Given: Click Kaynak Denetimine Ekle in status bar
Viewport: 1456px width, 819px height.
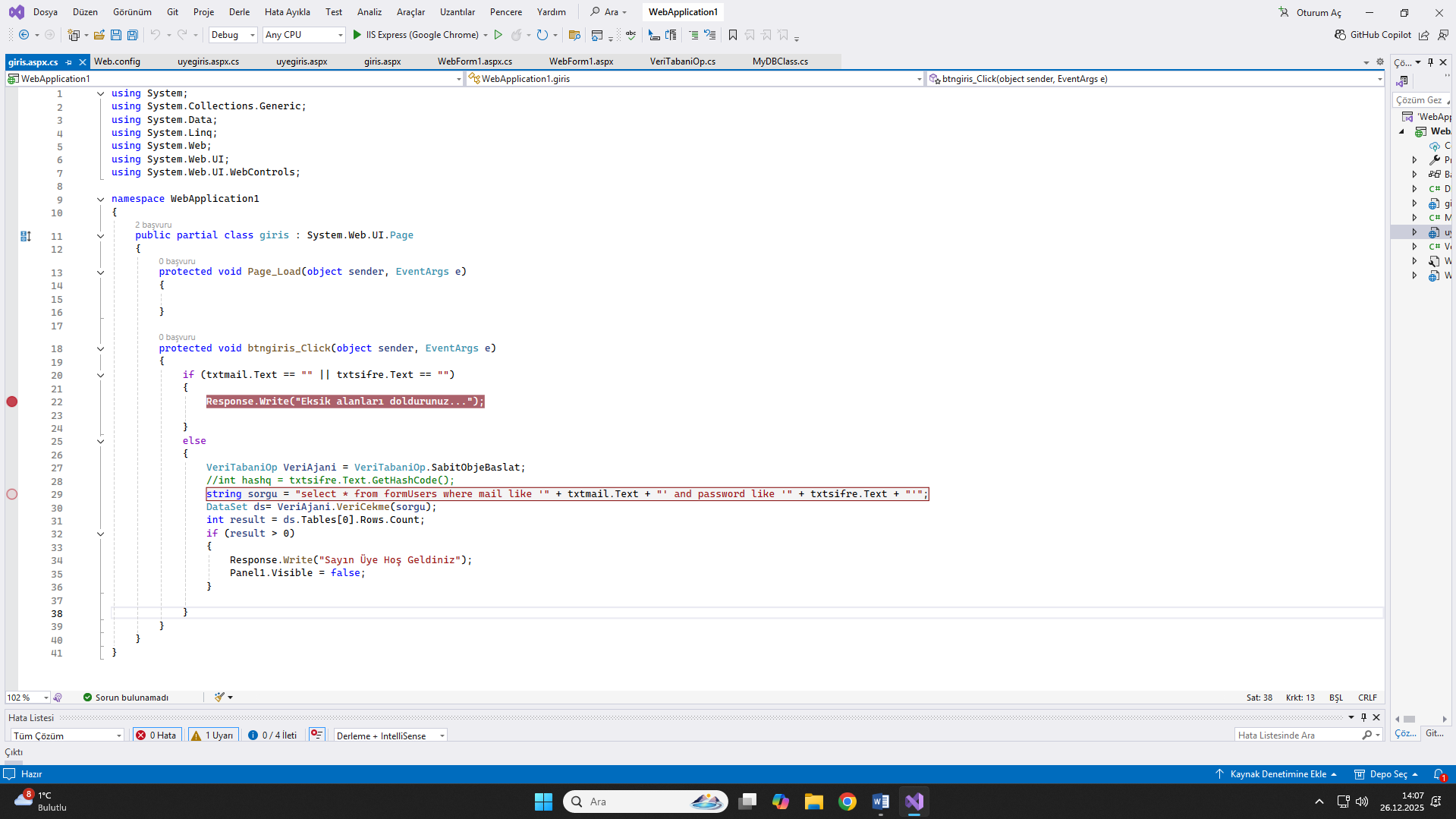Looking at the screenshot, I should 1276,774.
